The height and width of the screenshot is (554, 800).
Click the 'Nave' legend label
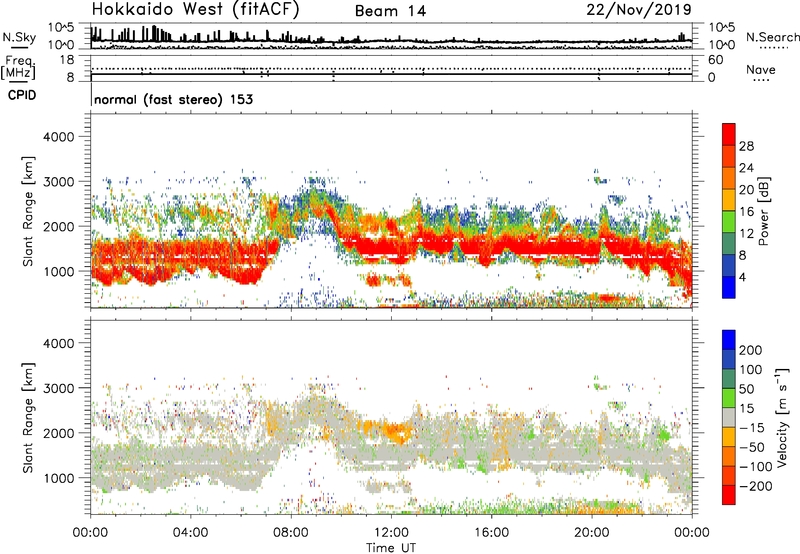(x=760, y=70)
